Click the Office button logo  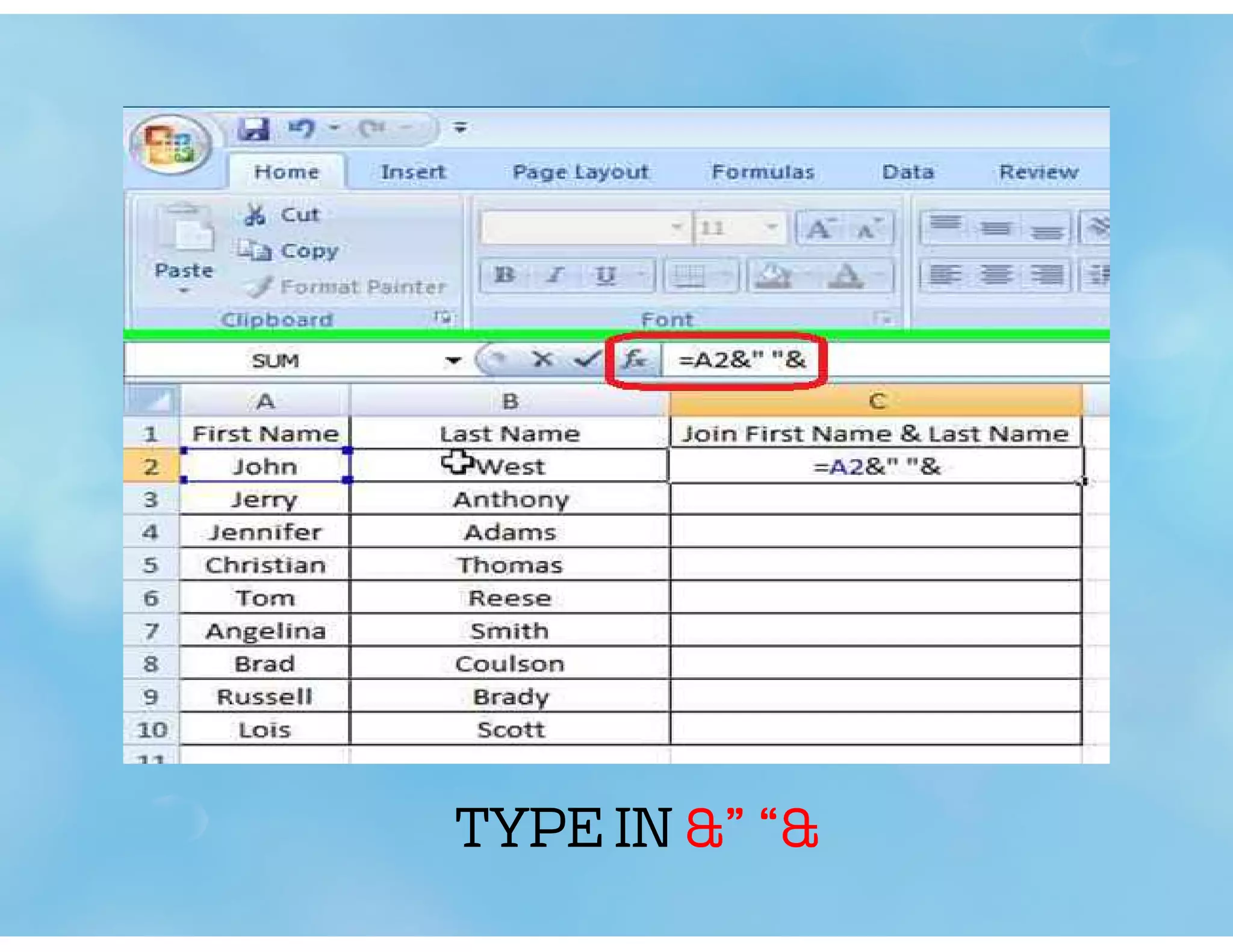[170, 144]
